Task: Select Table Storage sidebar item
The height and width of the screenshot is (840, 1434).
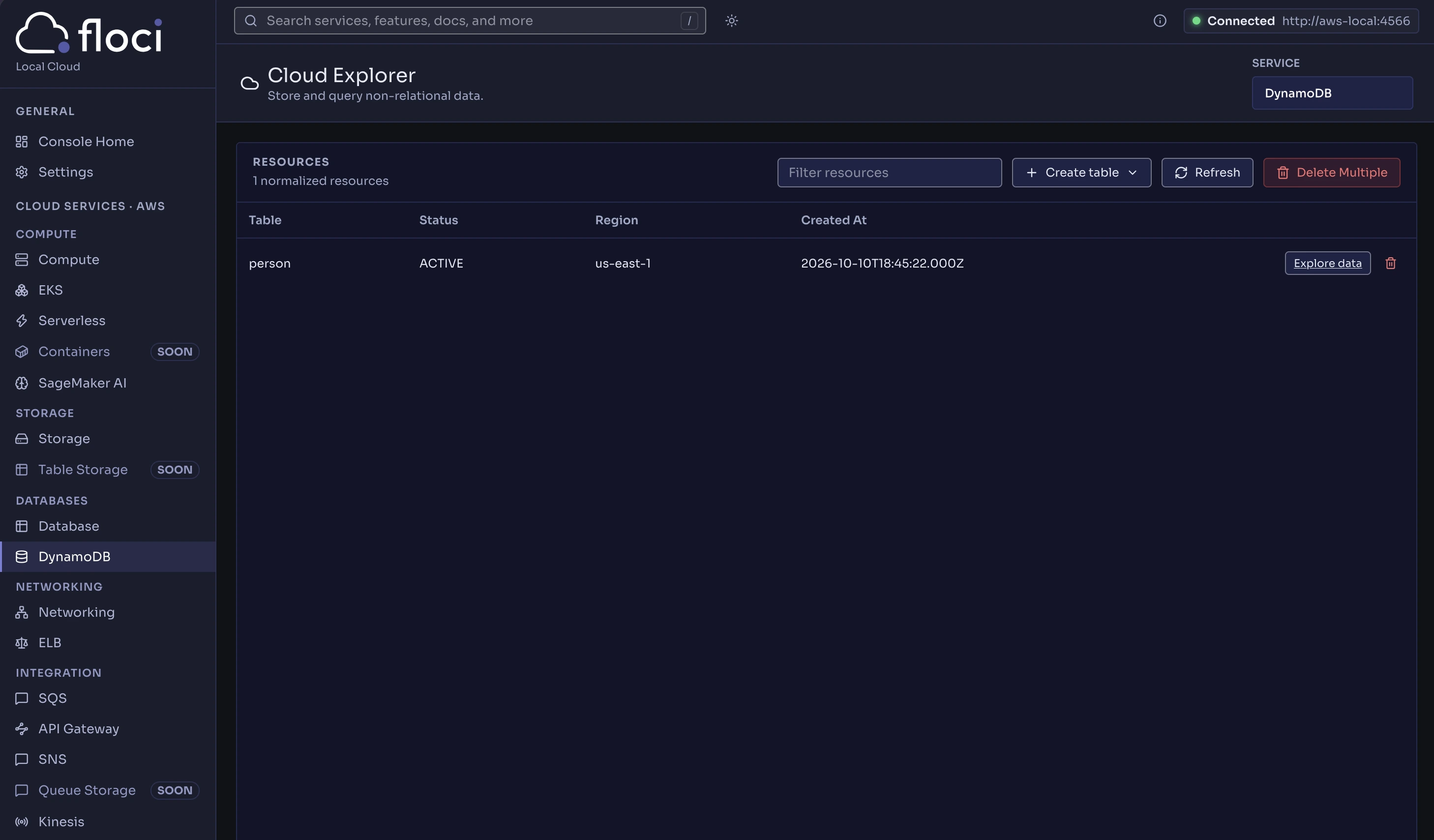Action: [108, 470]
